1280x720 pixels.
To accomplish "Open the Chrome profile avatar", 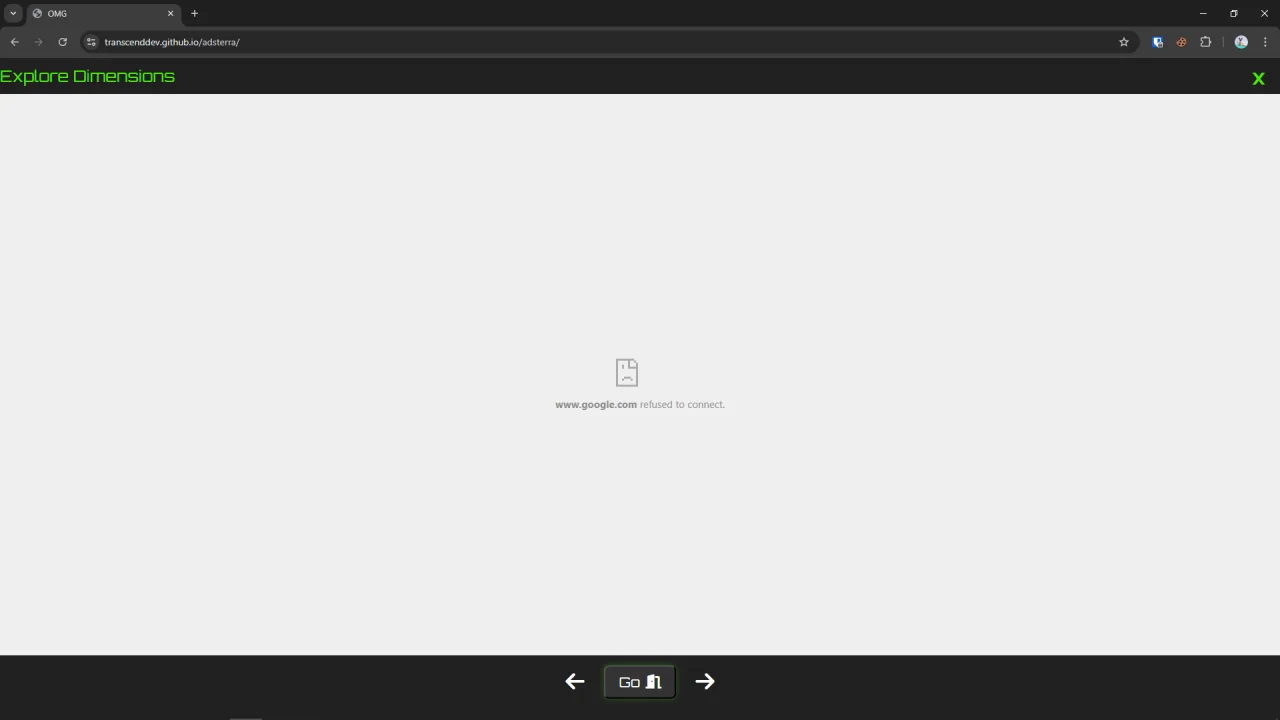I will coord(1241,42).
